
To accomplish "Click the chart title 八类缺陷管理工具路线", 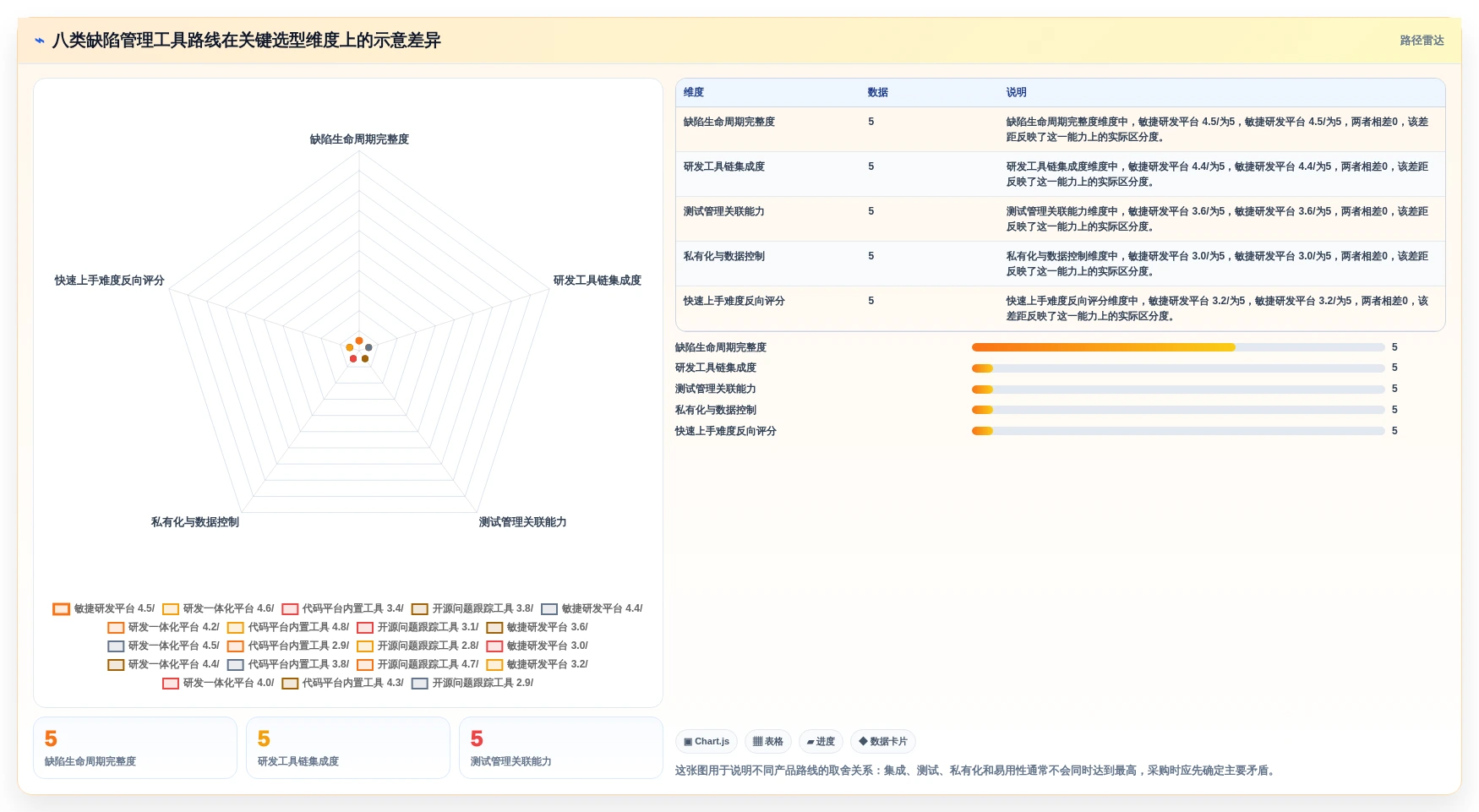I will pyautogui.click(x=247, y=41).
